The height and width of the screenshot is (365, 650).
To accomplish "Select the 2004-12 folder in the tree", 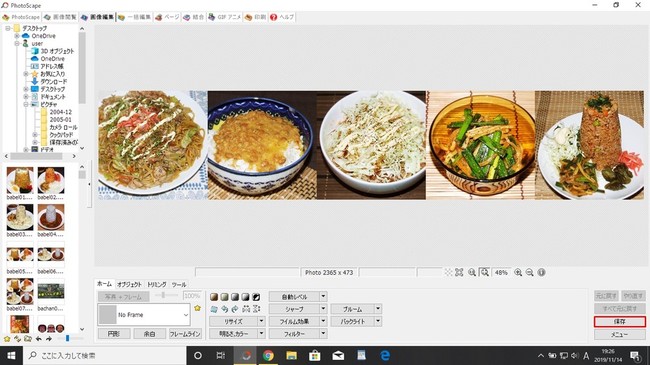I will pos(61,112).
